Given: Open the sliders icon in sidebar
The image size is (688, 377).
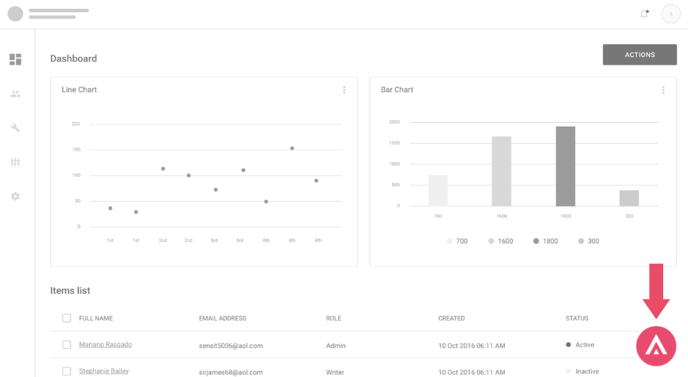Looking at the screenshot, I should point(15,162).
